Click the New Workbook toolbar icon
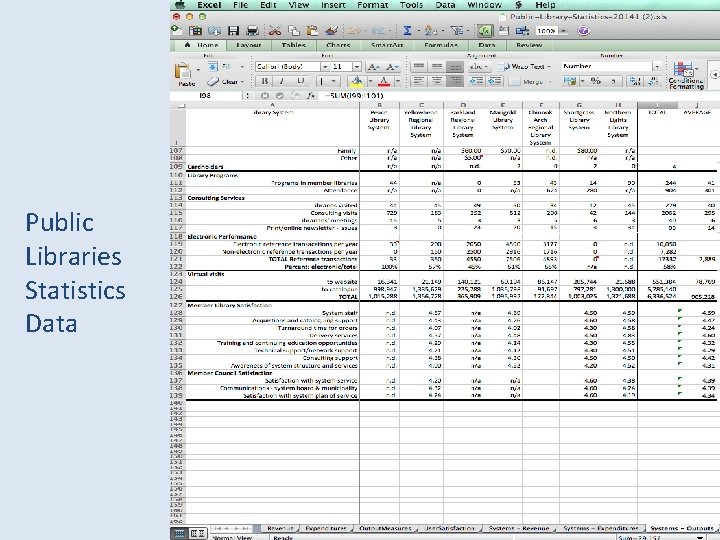Viewport: 720px width, 540px height. point(177,30)
